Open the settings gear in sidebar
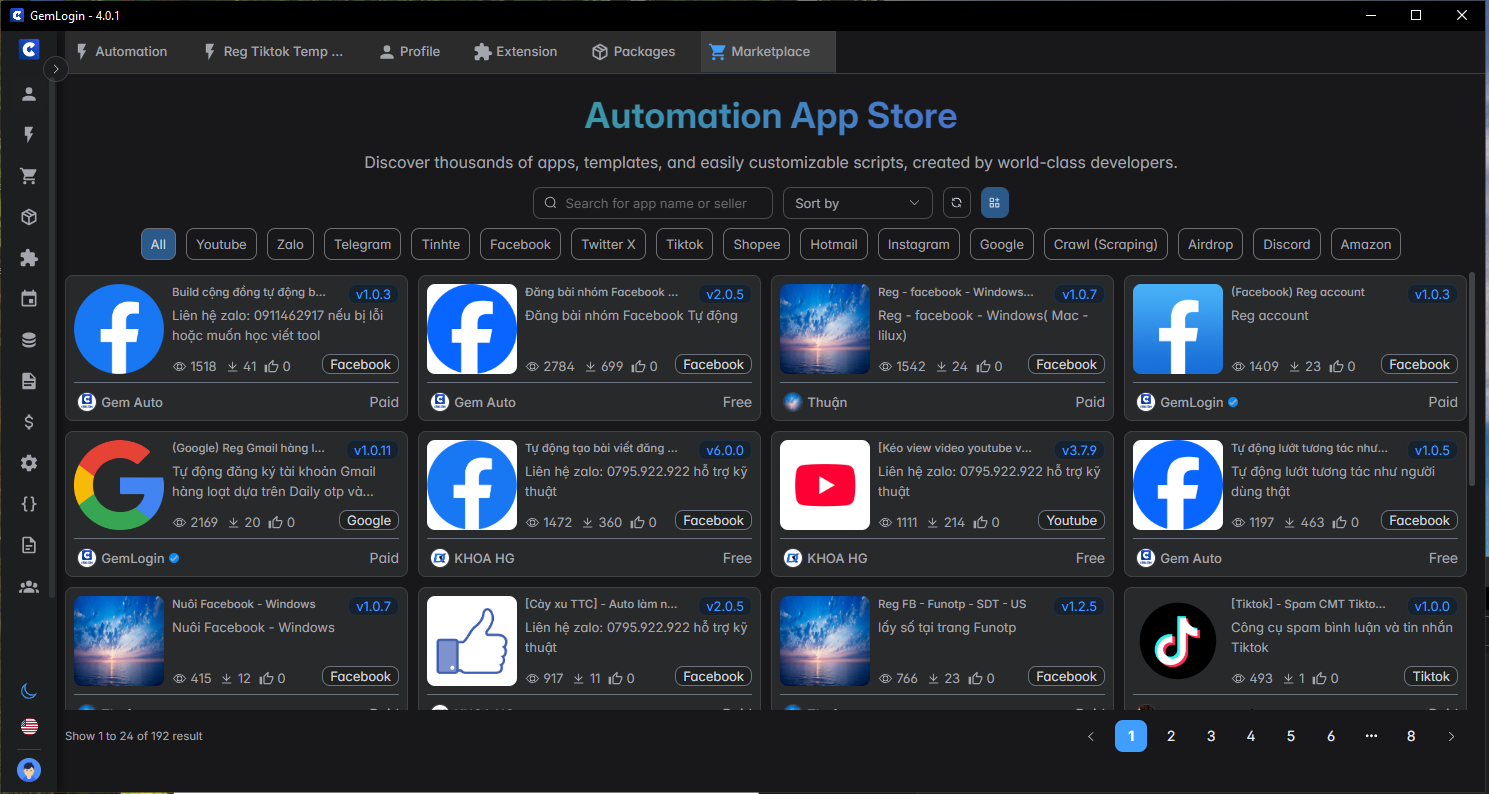This screenshot has height=794, width=1489. 29,463
